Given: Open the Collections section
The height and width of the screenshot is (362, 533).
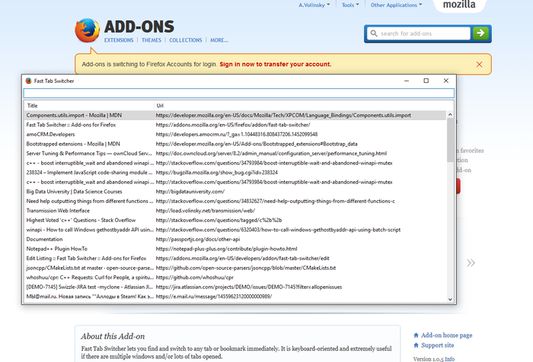Looking at the screenshot, I should coord(186,40).
